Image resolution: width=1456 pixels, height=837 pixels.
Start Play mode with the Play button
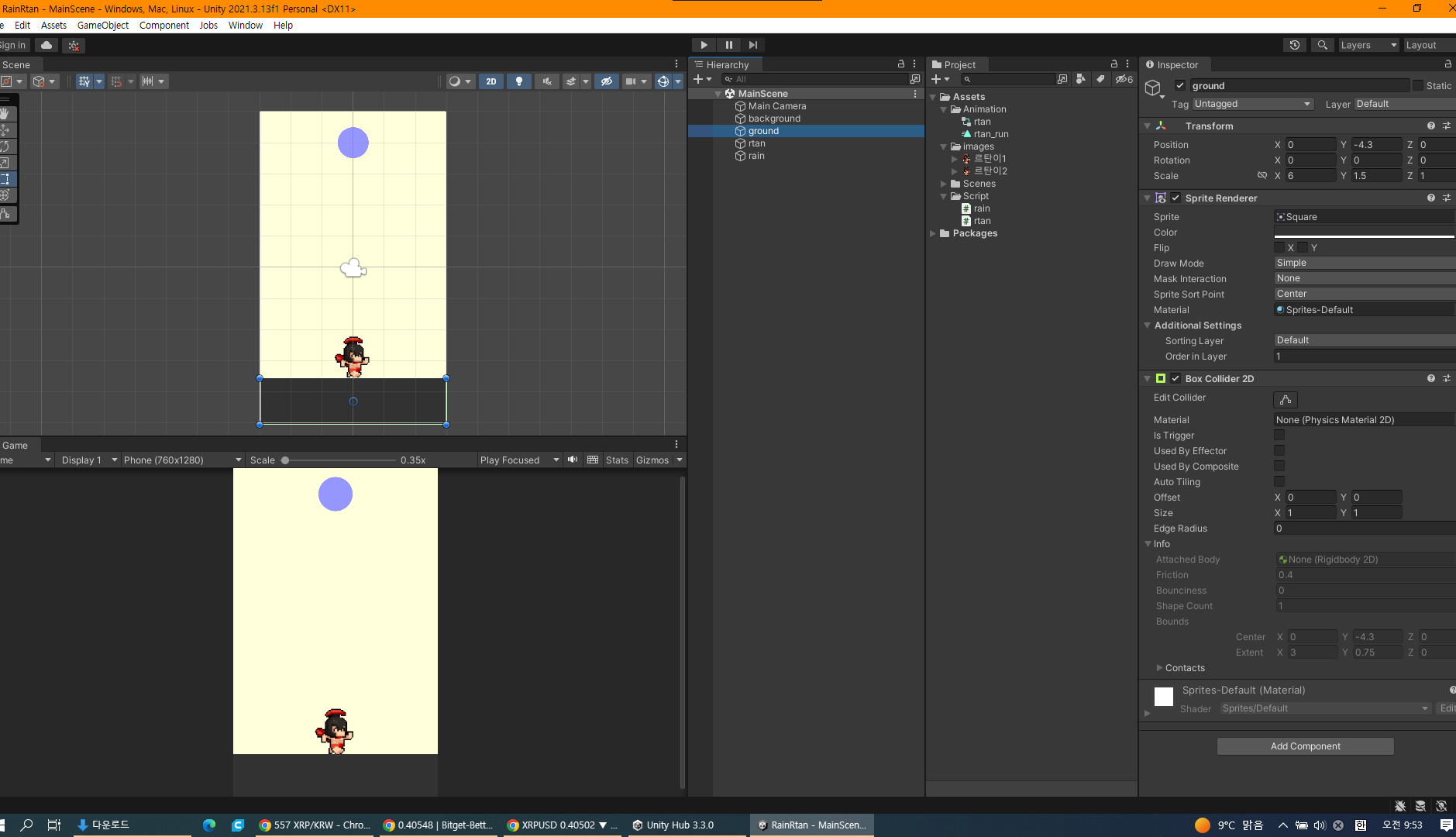pos(704,45)
